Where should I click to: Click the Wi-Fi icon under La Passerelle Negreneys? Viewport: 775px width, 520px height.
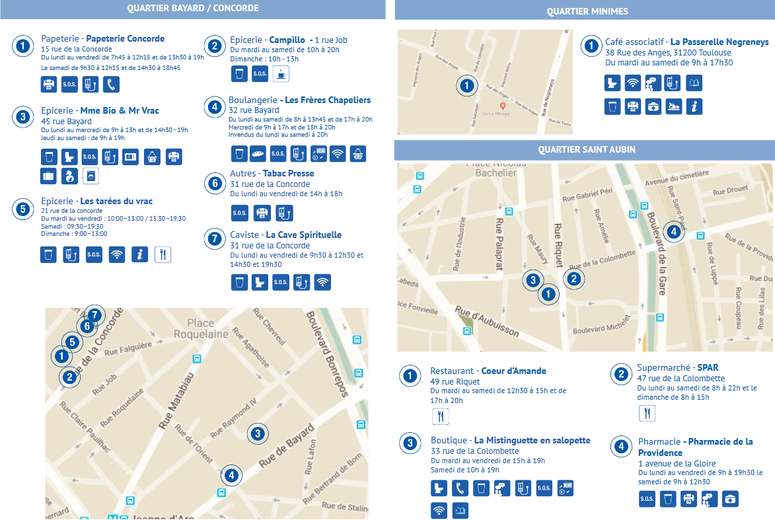(633, 82)
